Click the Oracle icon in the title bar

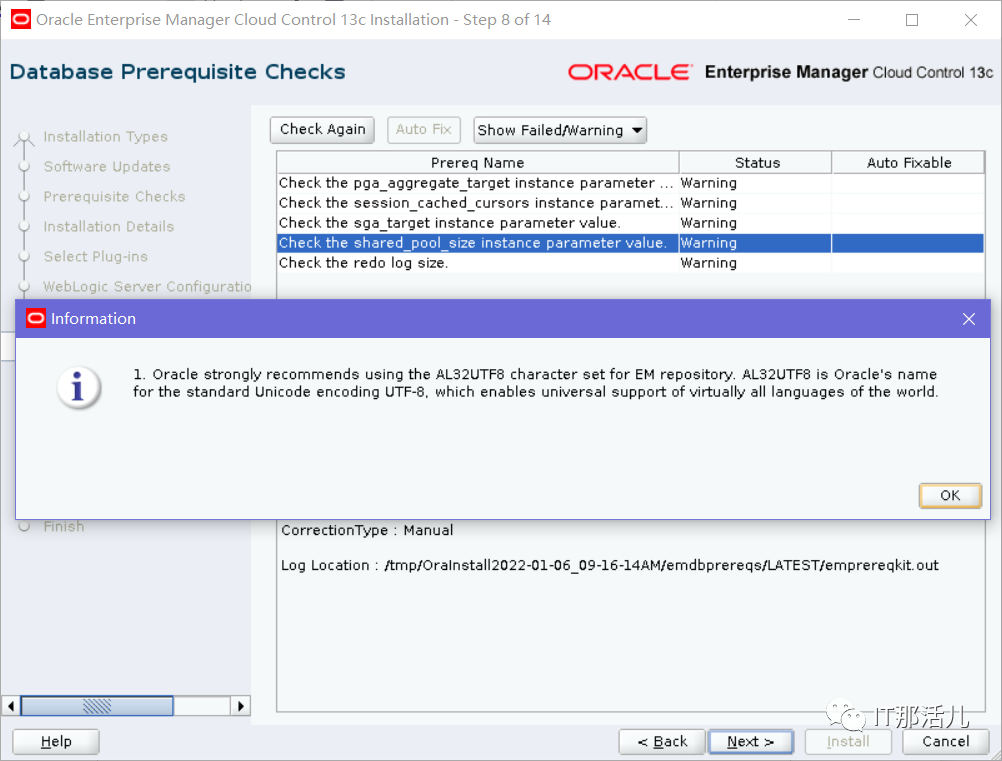20,20
